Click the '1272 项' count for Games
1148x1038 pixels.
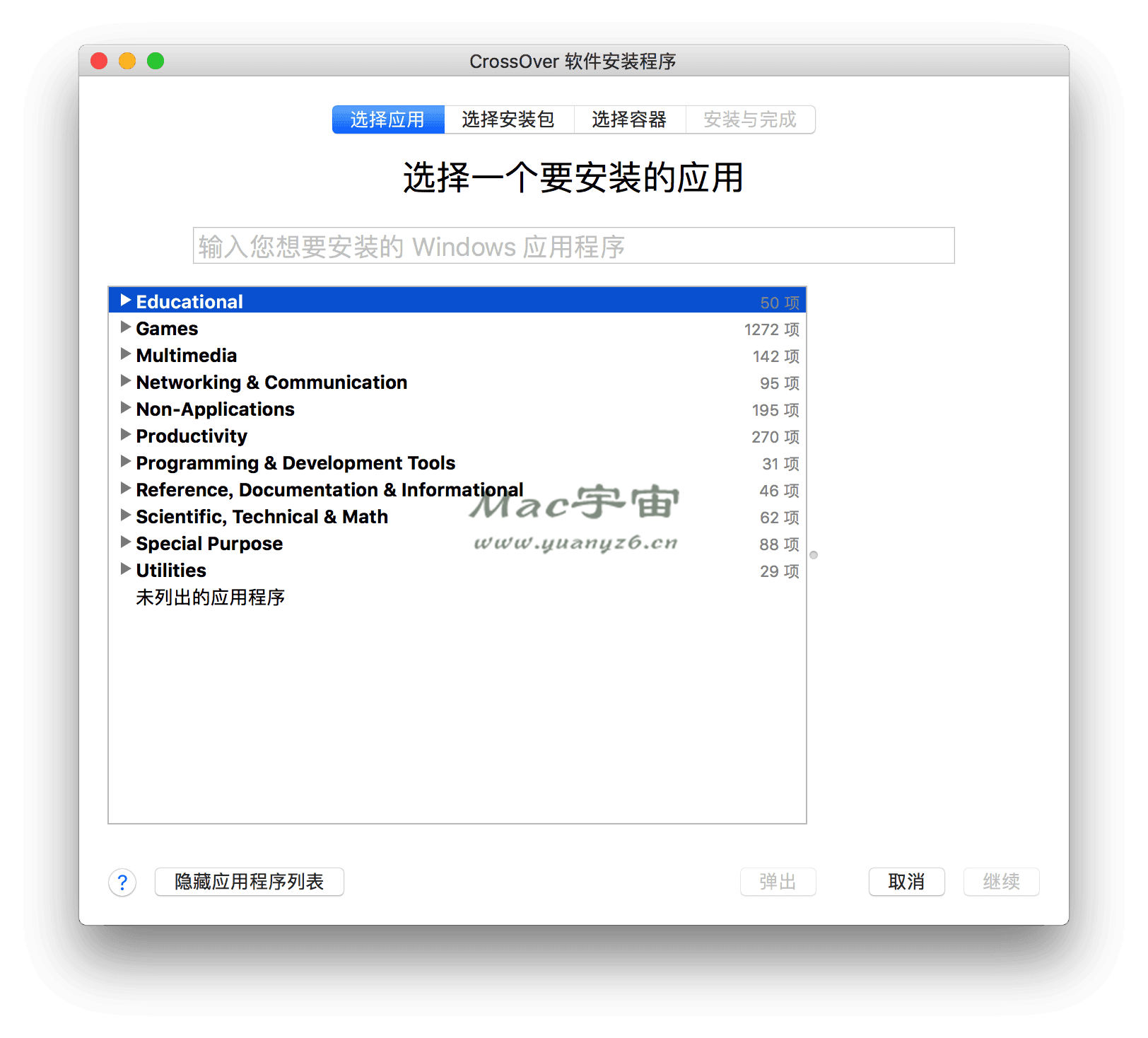(772, 330)
